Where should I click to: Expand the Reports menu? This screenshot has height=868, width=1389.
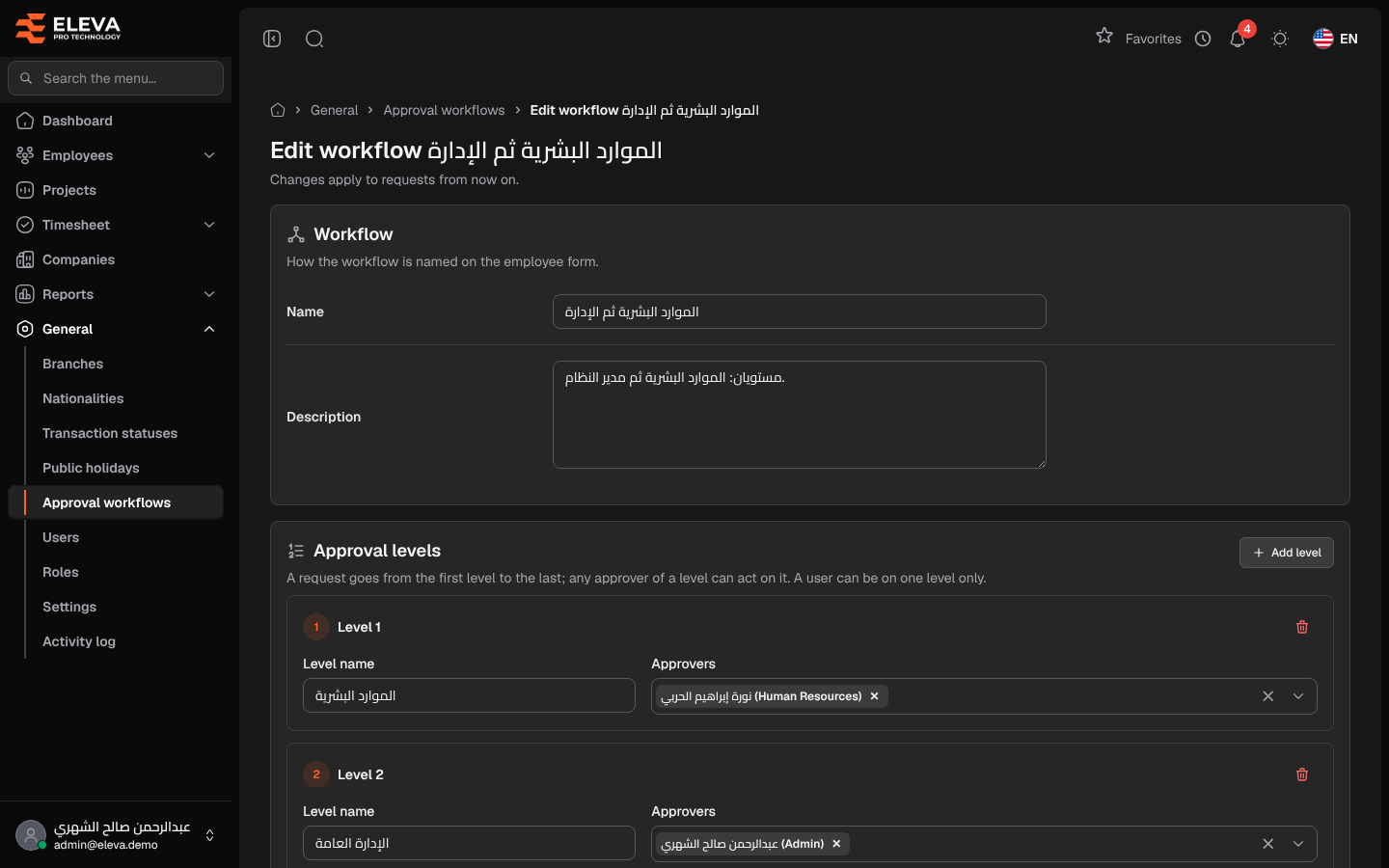coord(116,294)
